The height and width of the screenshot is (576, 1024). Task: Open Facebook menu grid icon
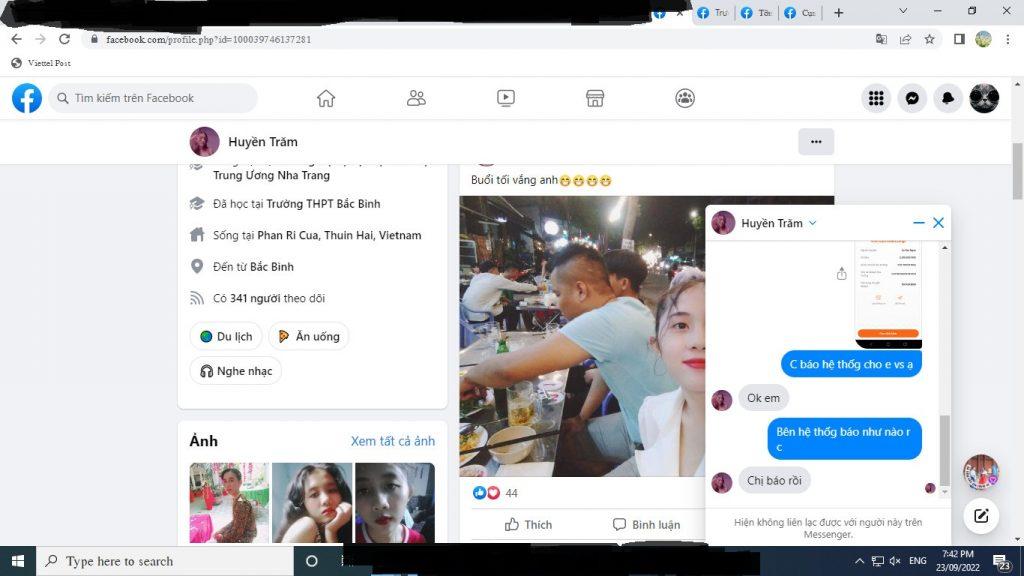pos(876,98)
